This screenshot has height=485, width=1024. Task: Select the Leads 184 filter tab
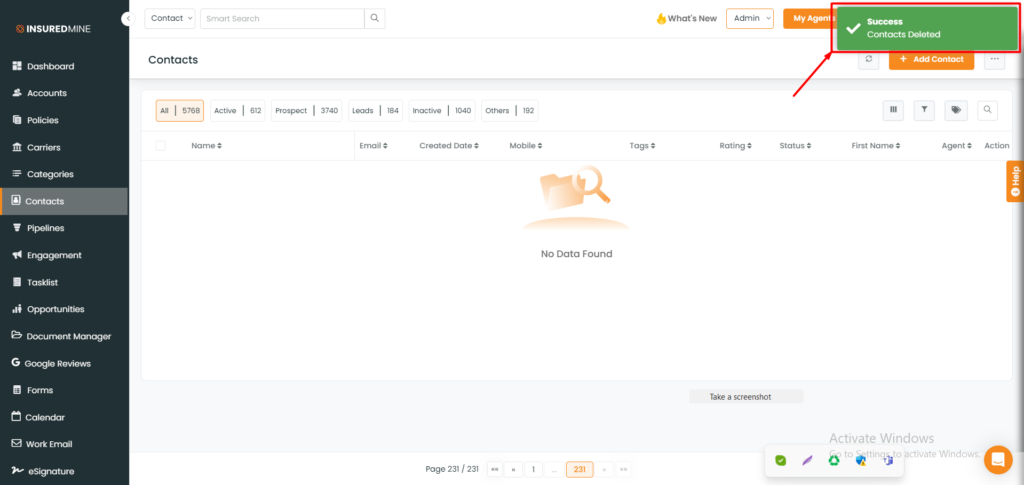point(376,111)
